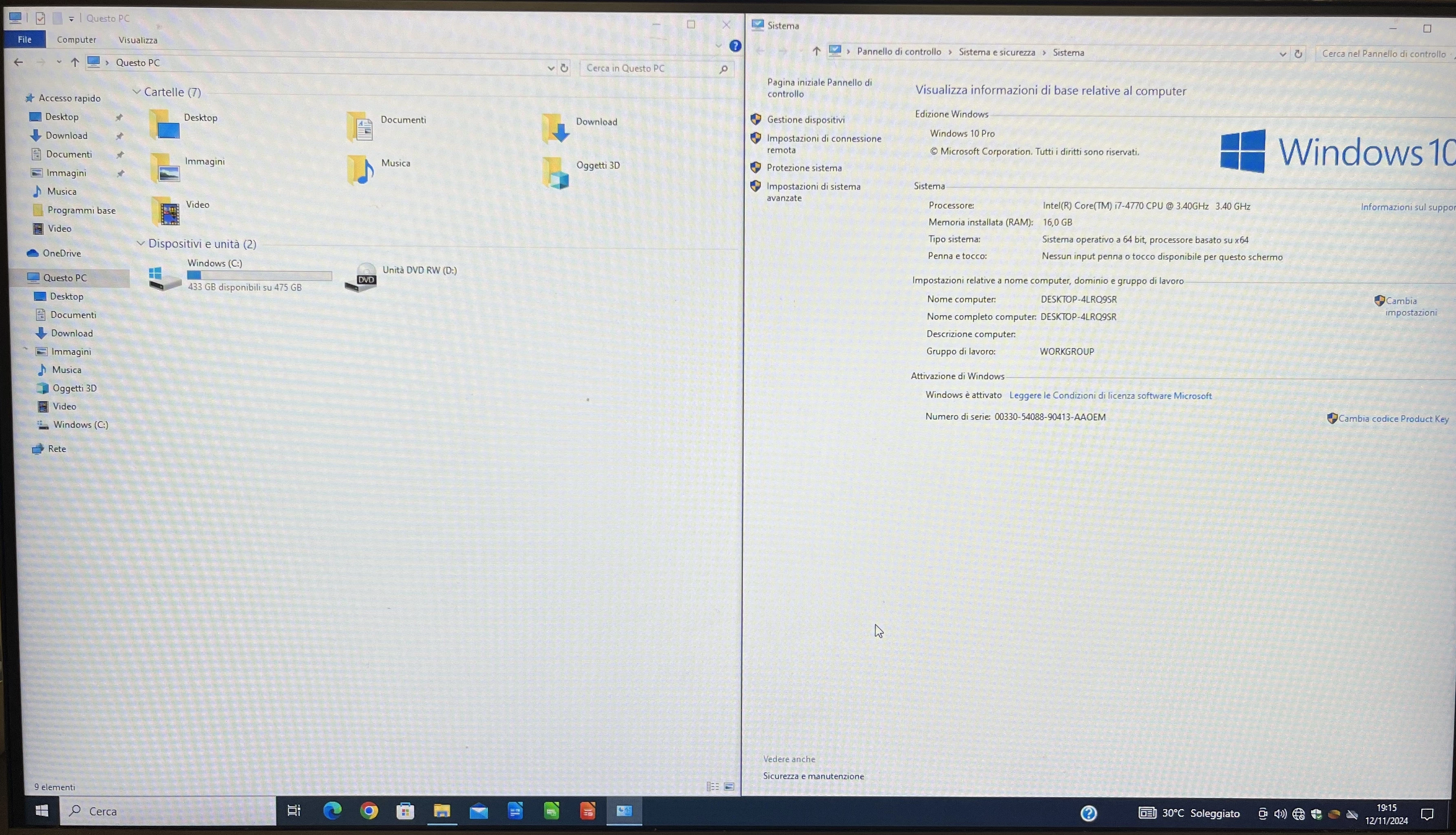Click the disk usage bar of Windows (C:)

click(x=259, y=276)
